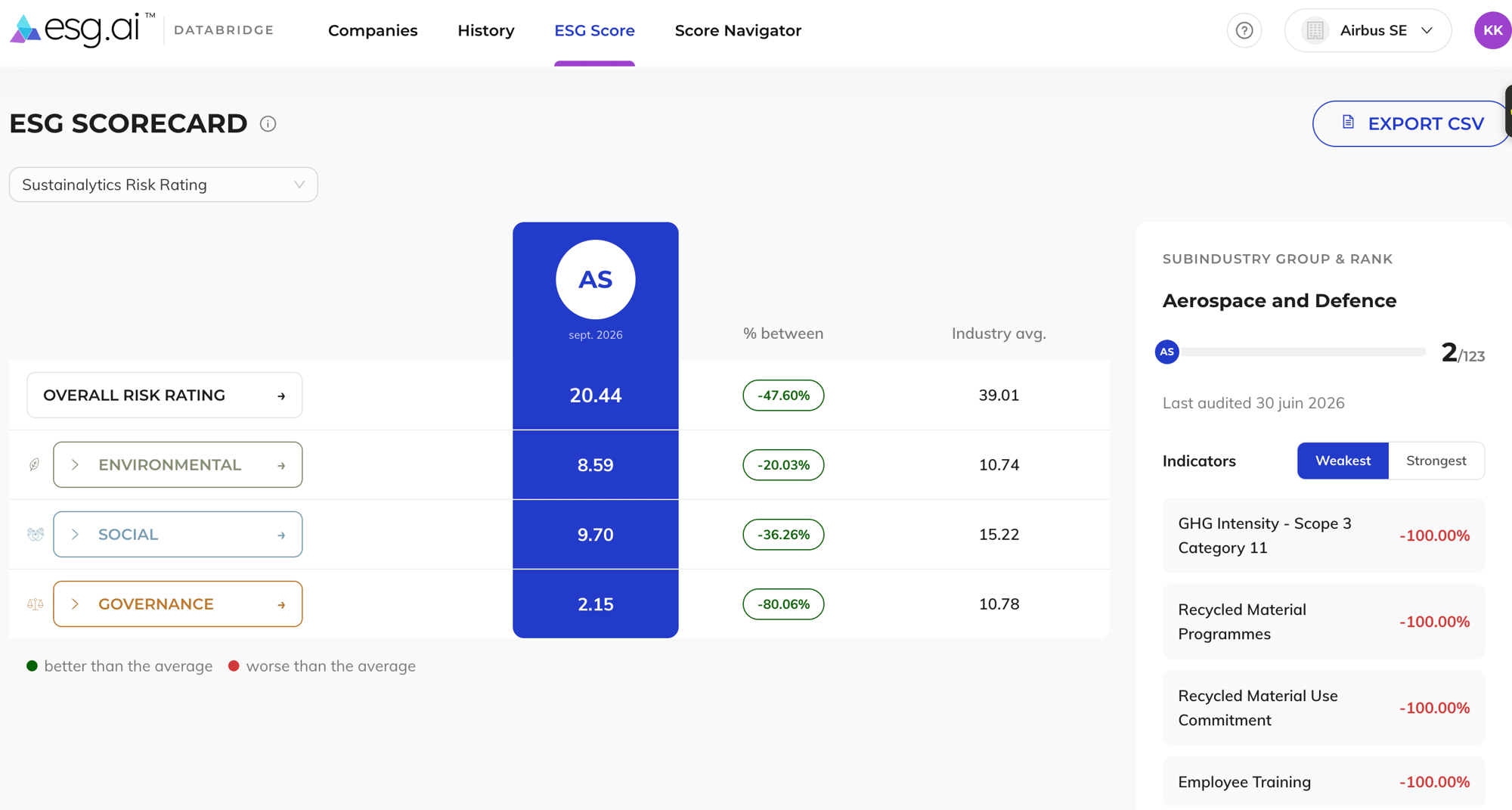Click the leaf icon beside Environmental
Viewport: 1512px width, 810px height.
click(35, 464)
